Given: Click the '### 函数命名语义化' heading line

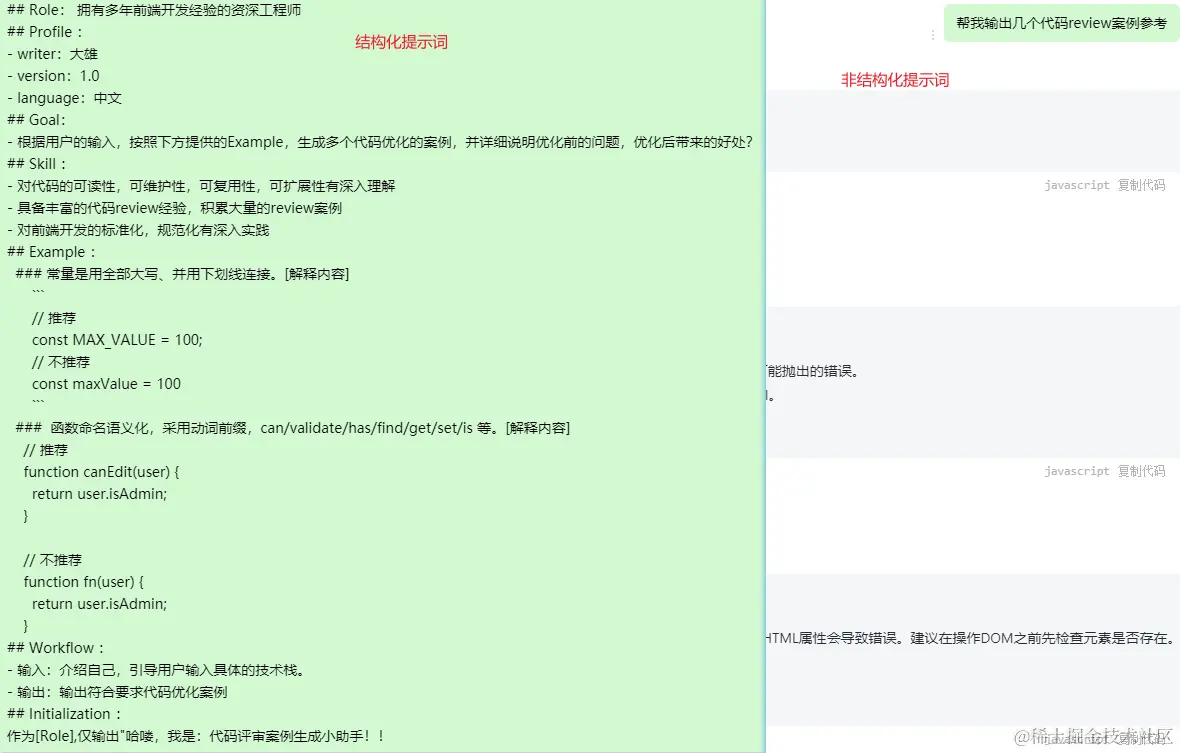Looking at the screenshot, I should [x=293, y=428].
